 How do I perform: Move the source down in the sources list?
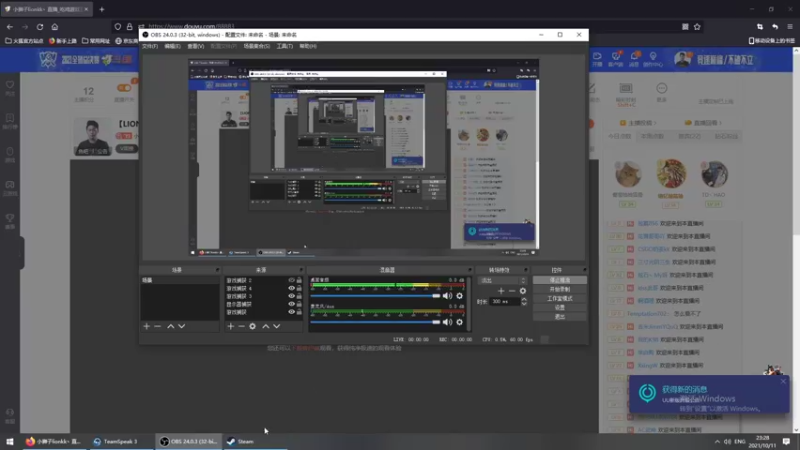click(277, 326)
